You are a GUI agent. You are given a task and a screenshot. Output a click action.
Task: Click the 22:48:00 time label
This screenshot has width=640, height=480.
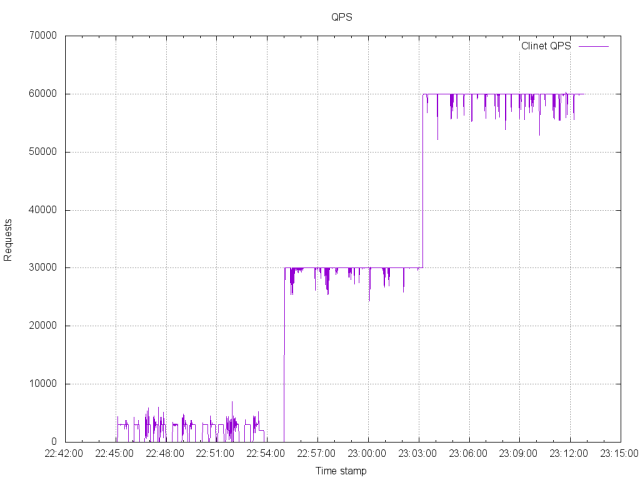tap(165, 453)
